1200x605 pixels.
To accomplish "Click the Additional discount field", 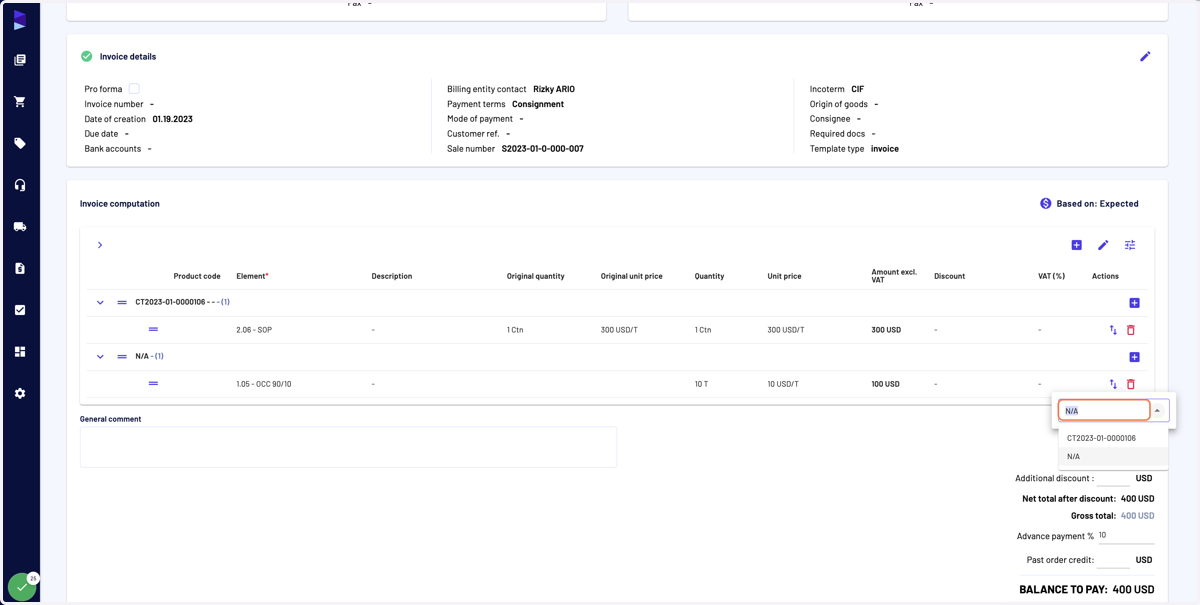I will 1114,478.
